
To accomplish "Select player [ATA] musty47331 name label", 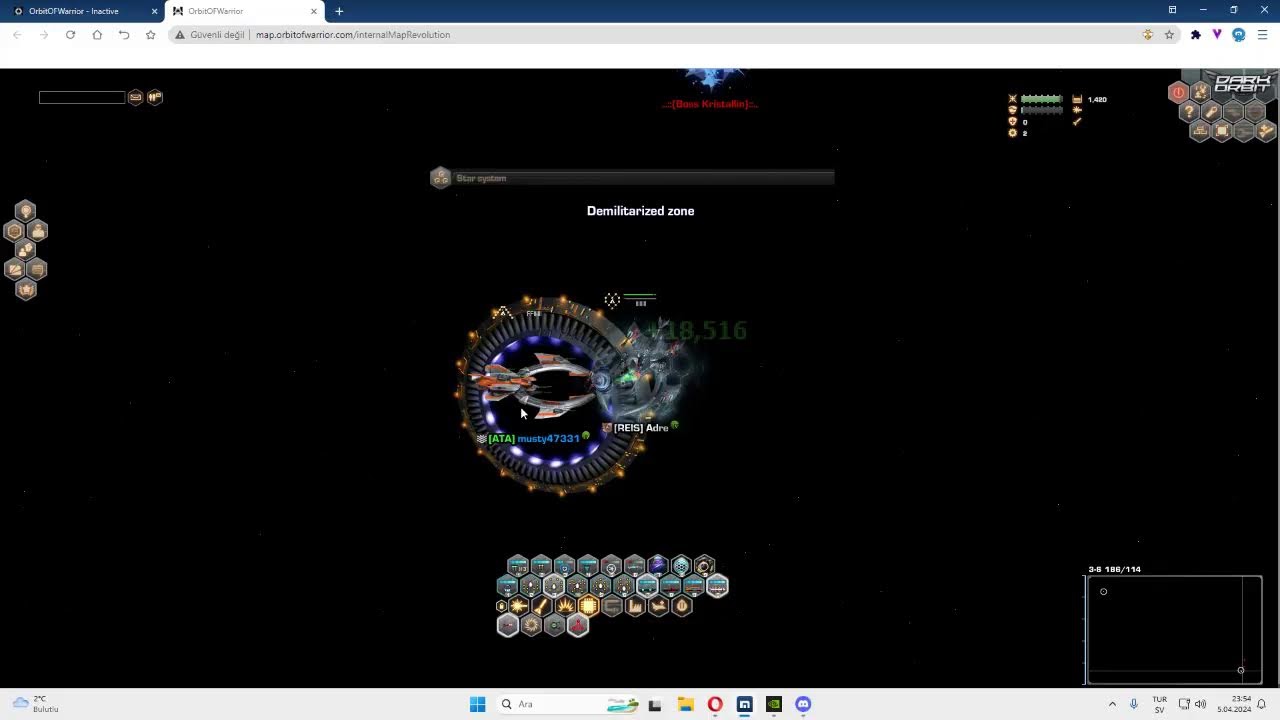I will pyautogui.click(x=533, y=438).
